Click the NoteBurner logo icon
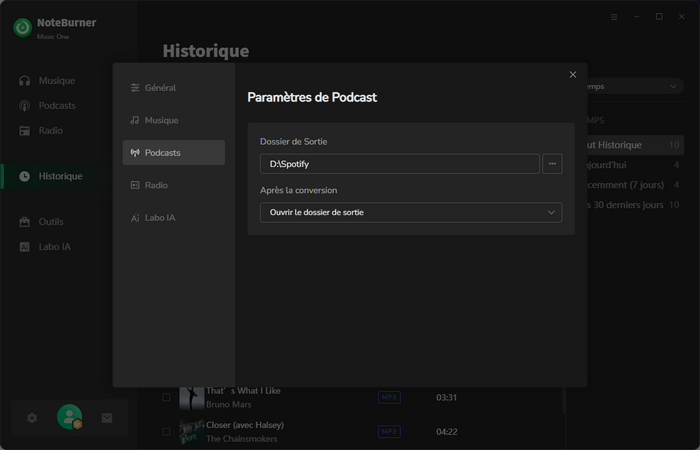Screen dimensions: 700x450 [22, 27]
